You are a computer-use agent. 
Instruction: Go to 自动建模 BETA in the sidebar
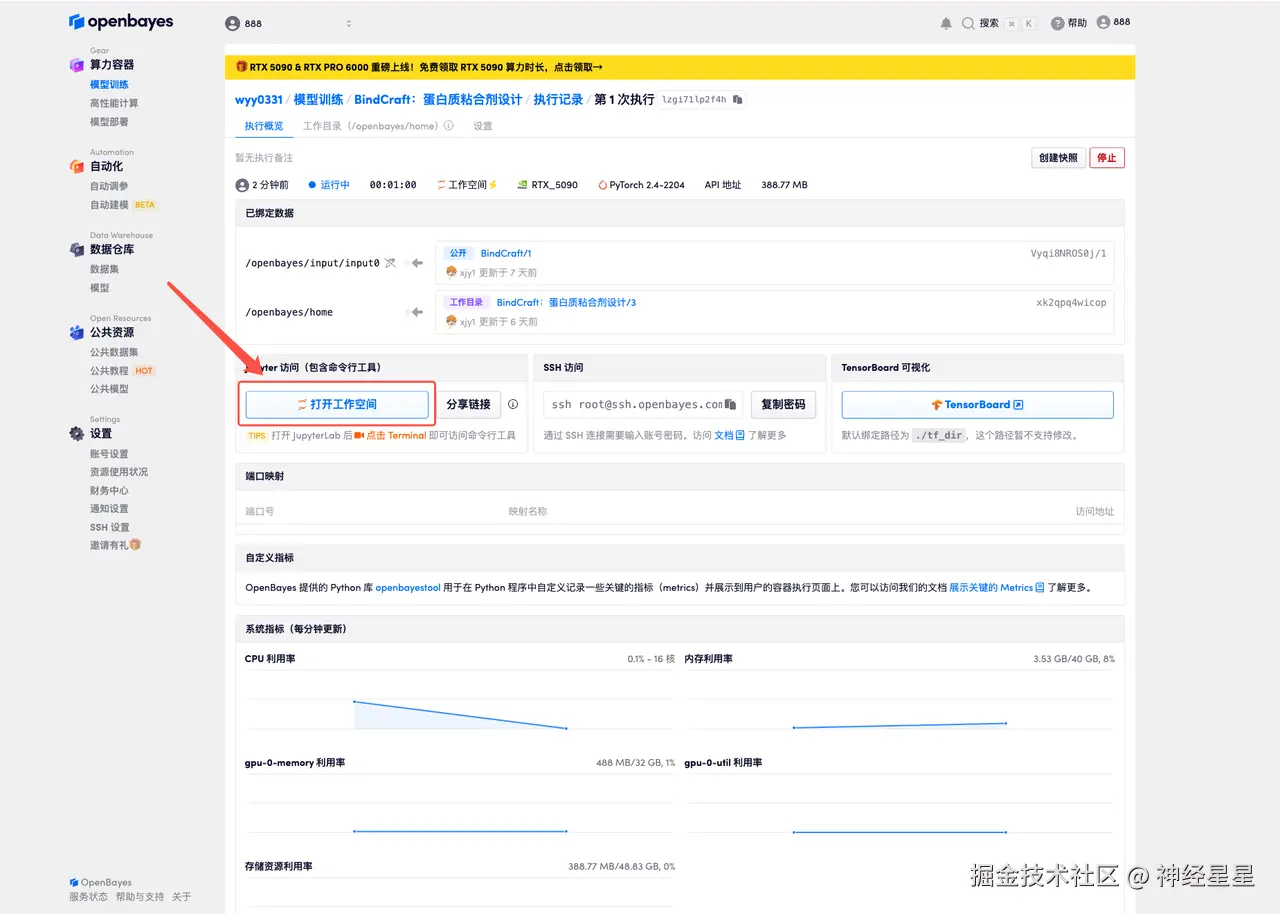(x=123, y=205)
